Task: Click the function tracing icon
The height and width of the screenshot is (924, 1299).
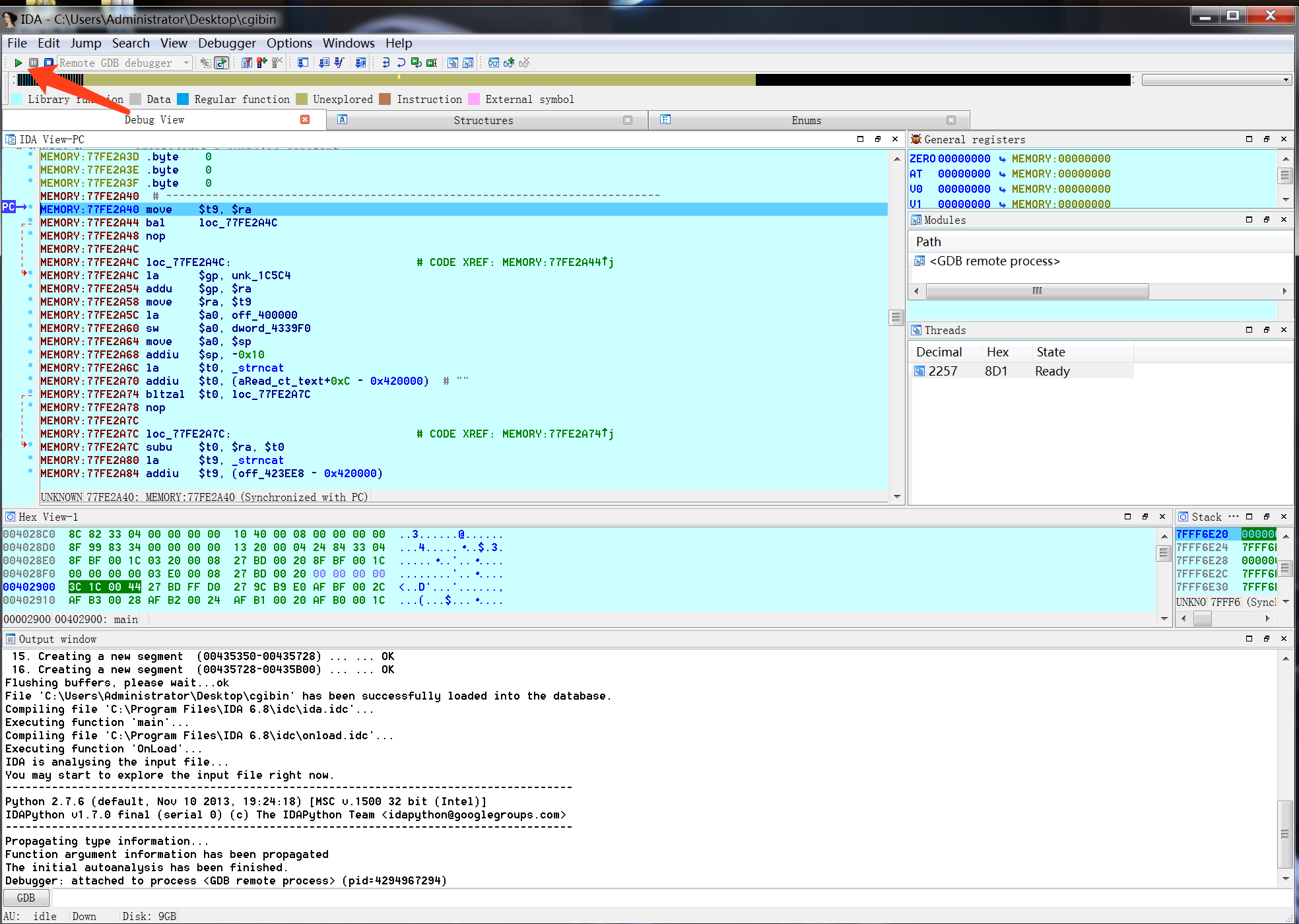Action: pyautogui.click(x=339, y=63)
